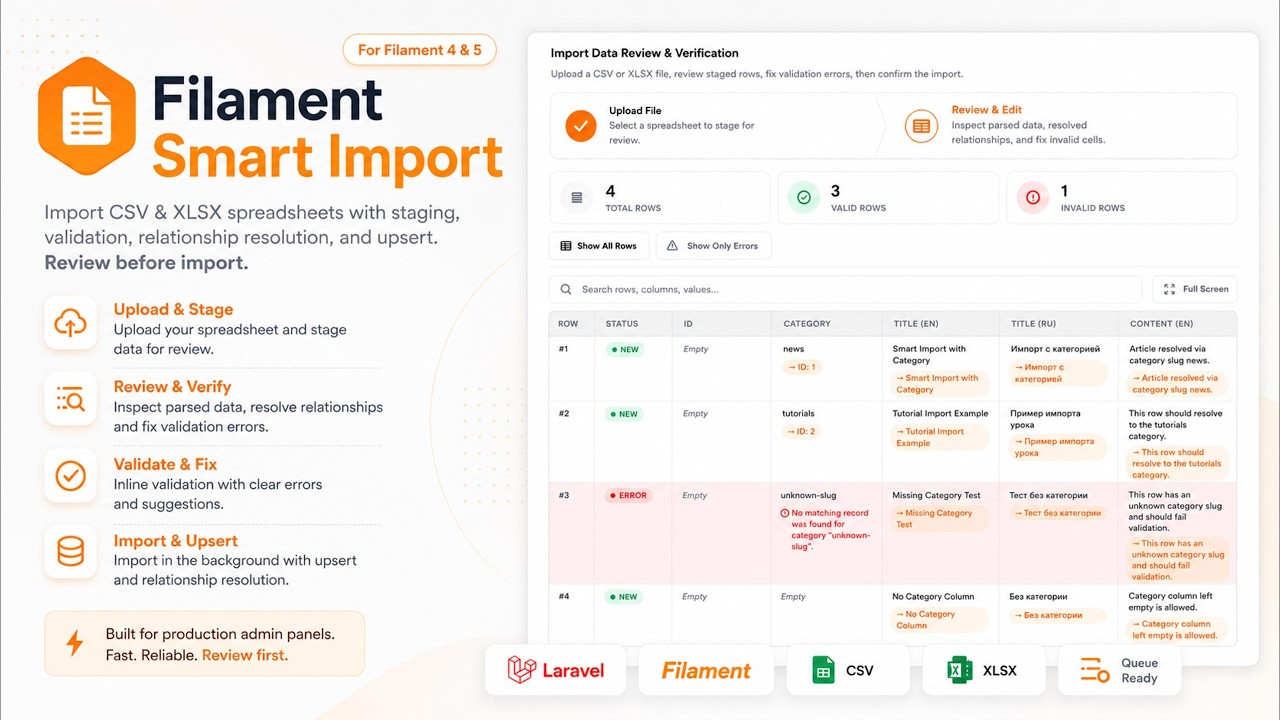The image size is (1280, 720).
Task: Click the Review & Verify magnifier list icon
Action: click(70, 400)
